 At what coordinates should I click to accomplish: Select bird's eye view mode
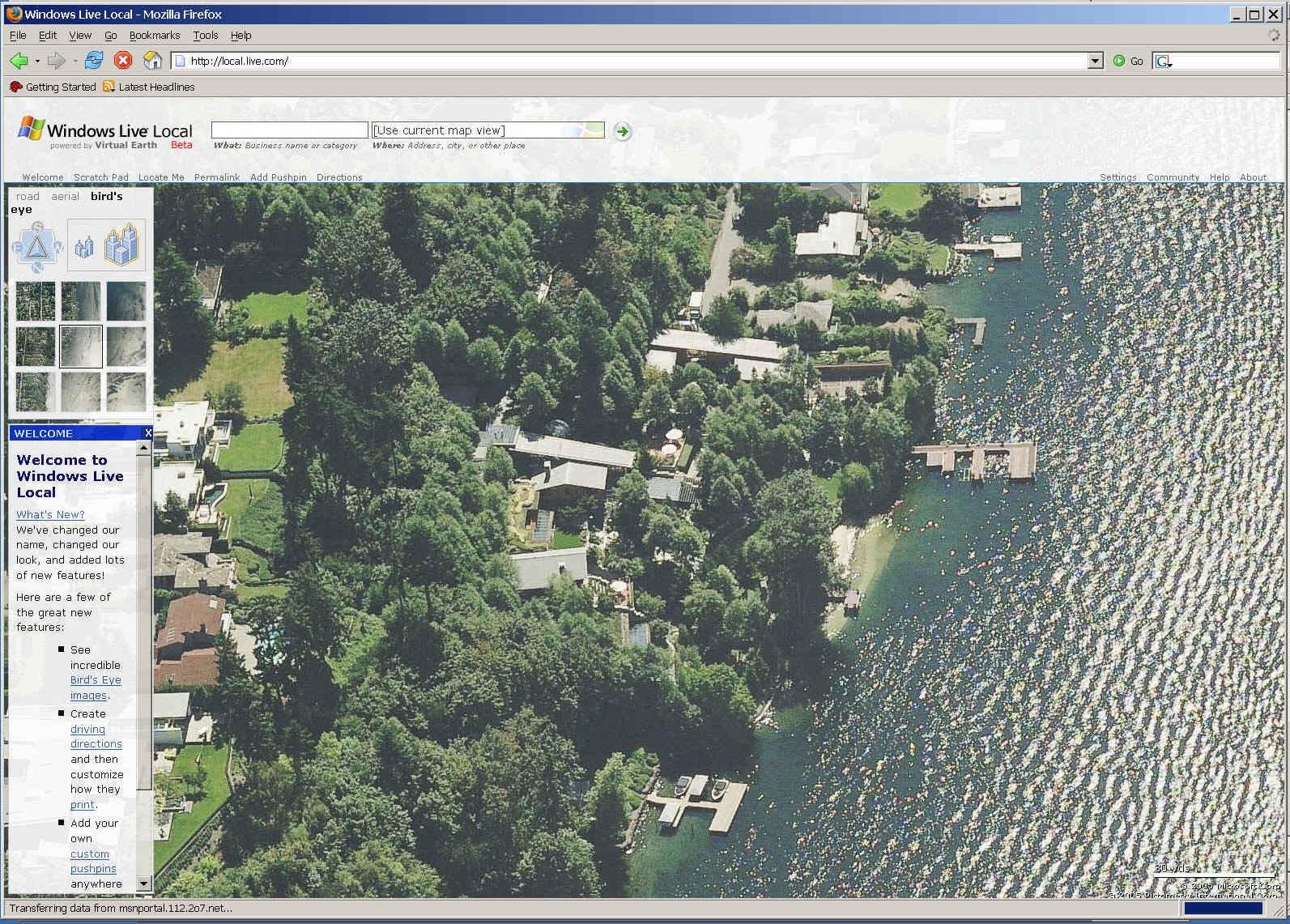pyautogui.click(x=106, y=196)
